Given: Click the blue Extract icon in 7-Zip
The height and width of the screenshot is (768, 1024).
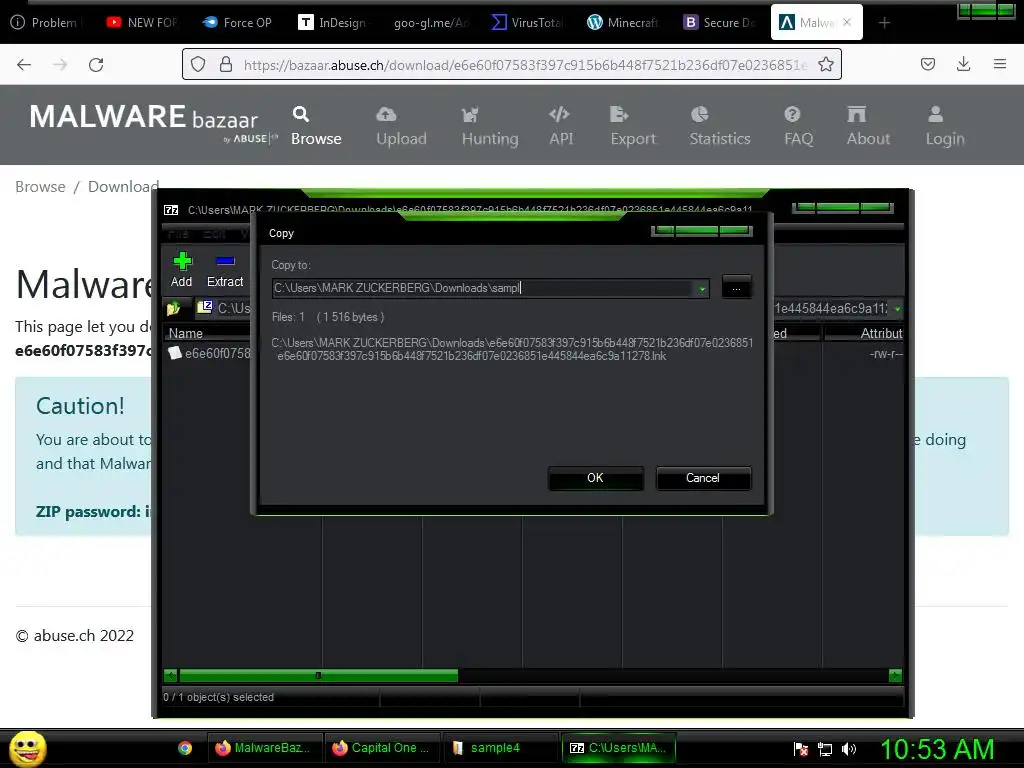Looking at the screenshot, I should point(225,261).
